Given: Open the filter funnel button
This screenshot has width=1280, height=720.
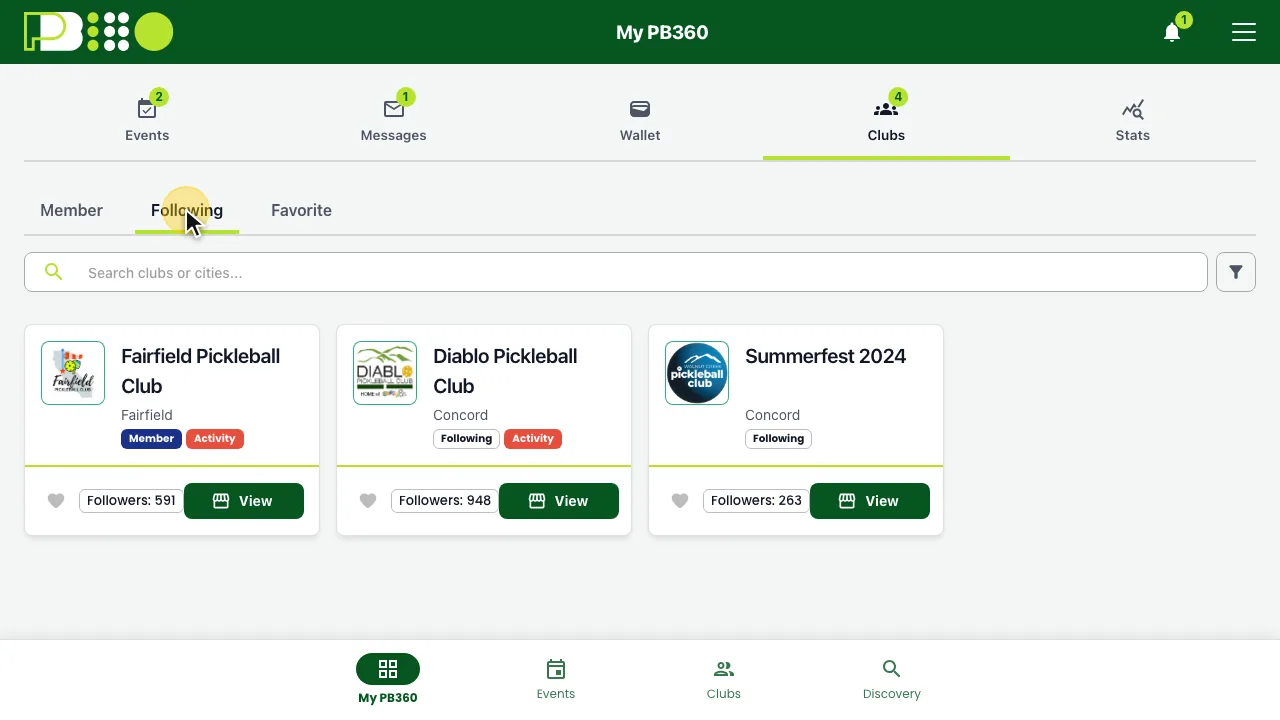Looking at the screenshot, I should coord(1236,272).
